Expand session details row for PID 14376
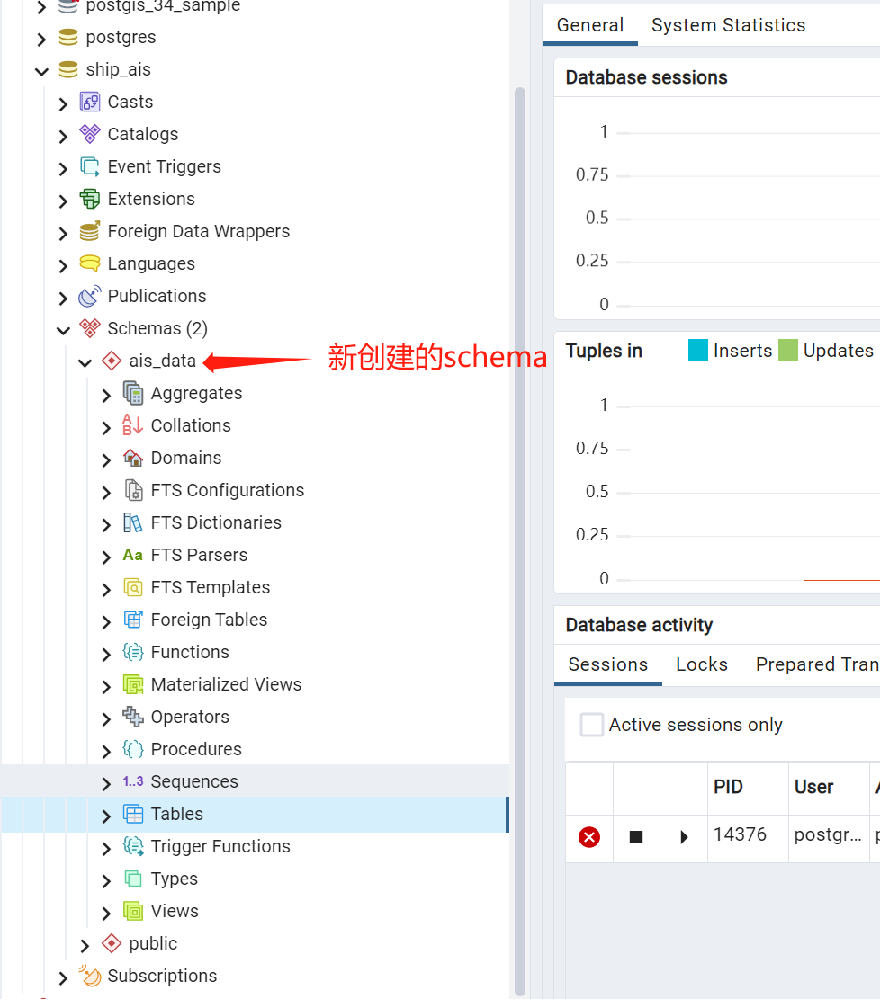 (684, 837)
